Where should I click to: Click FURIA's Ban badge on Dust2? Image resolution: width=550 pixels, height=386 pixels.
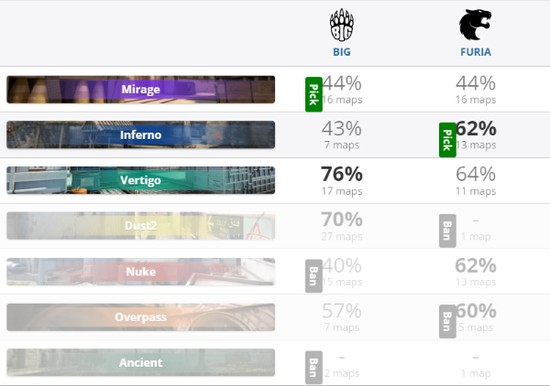pos(448,231)
